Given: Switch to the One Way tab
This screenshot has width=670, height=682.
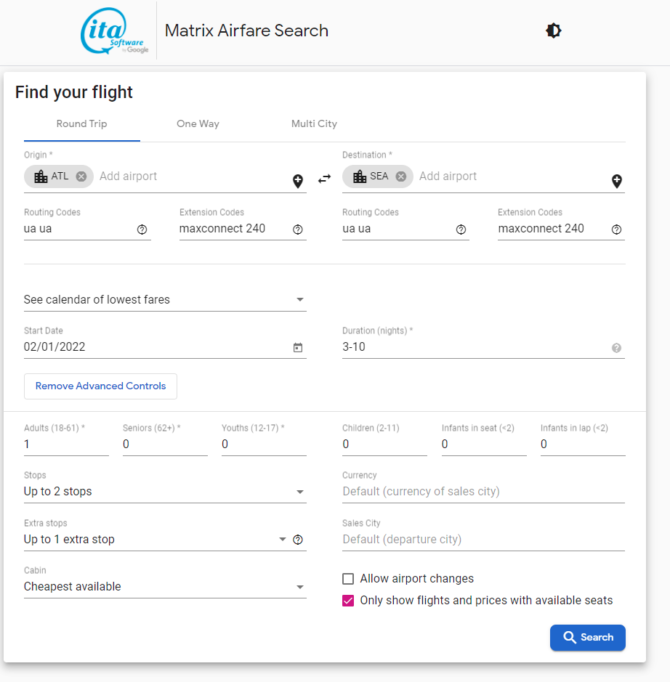Looking at the screenshot, I should click(198, 124).
